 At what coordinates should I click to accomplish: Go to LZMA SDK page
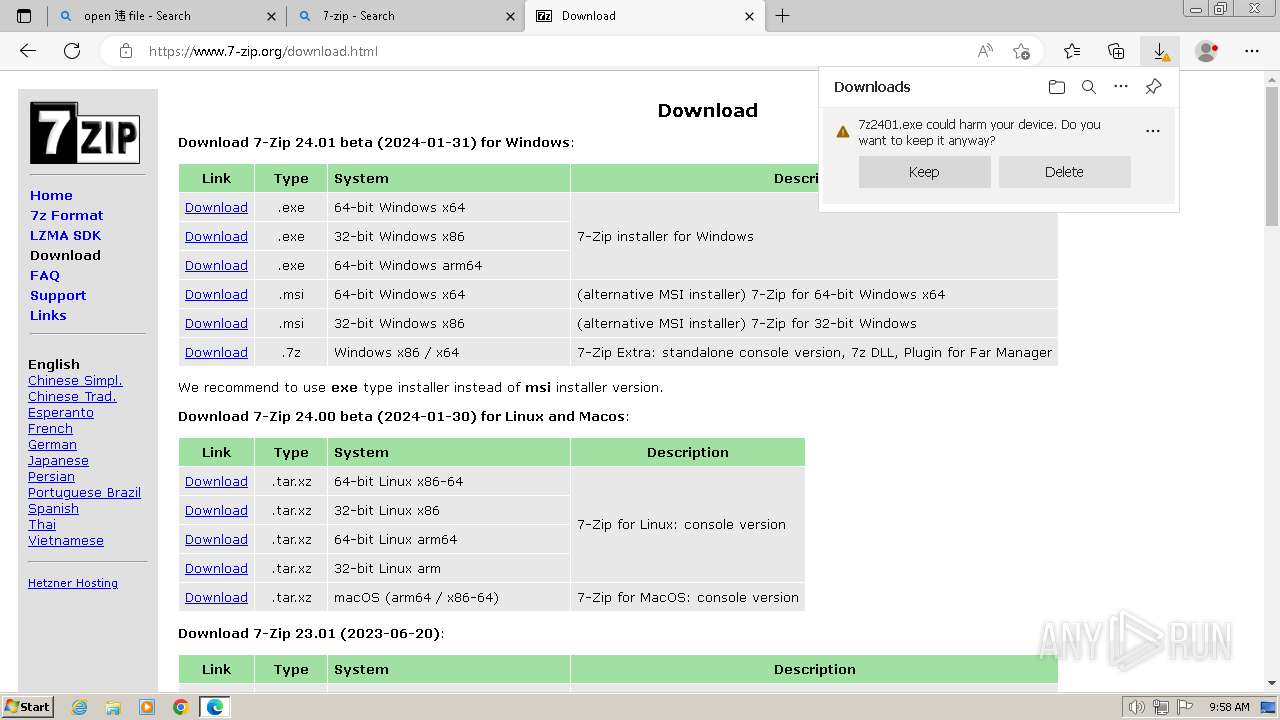click(x=65, y=235)
